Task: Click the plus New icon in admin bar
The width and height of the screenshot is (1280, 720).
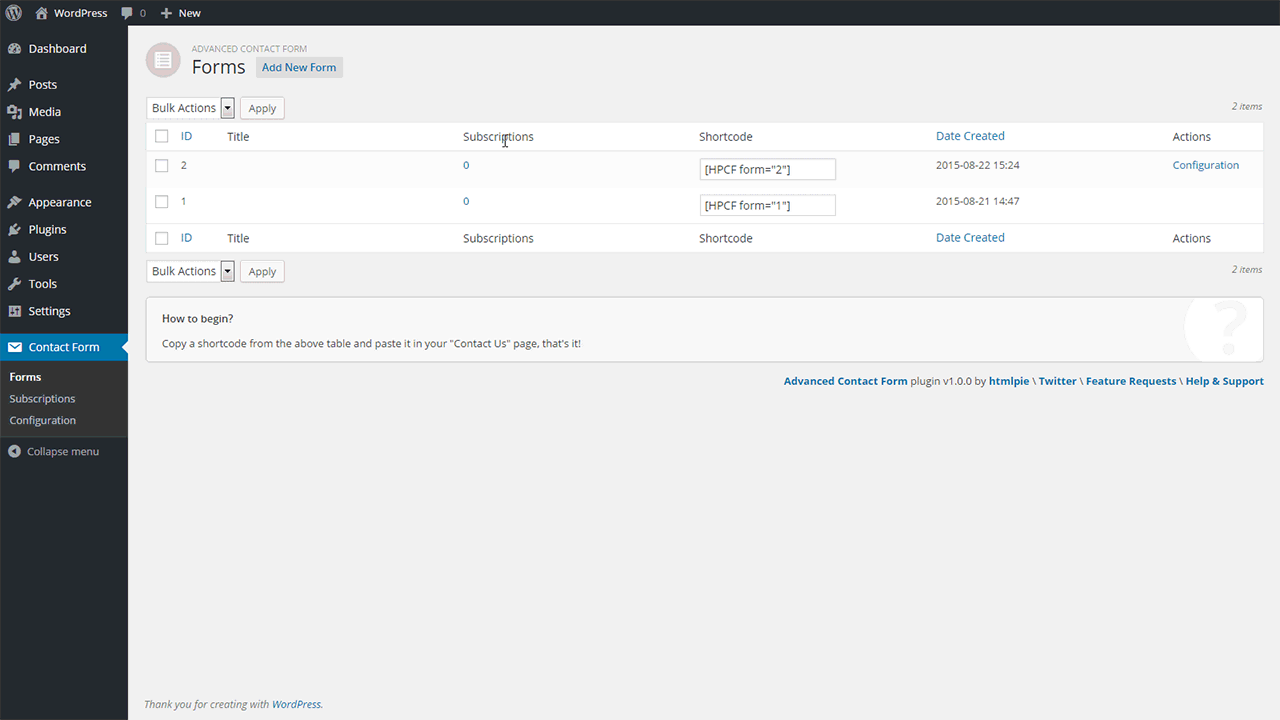Action: pyautogui.click(x=166, y=13)
